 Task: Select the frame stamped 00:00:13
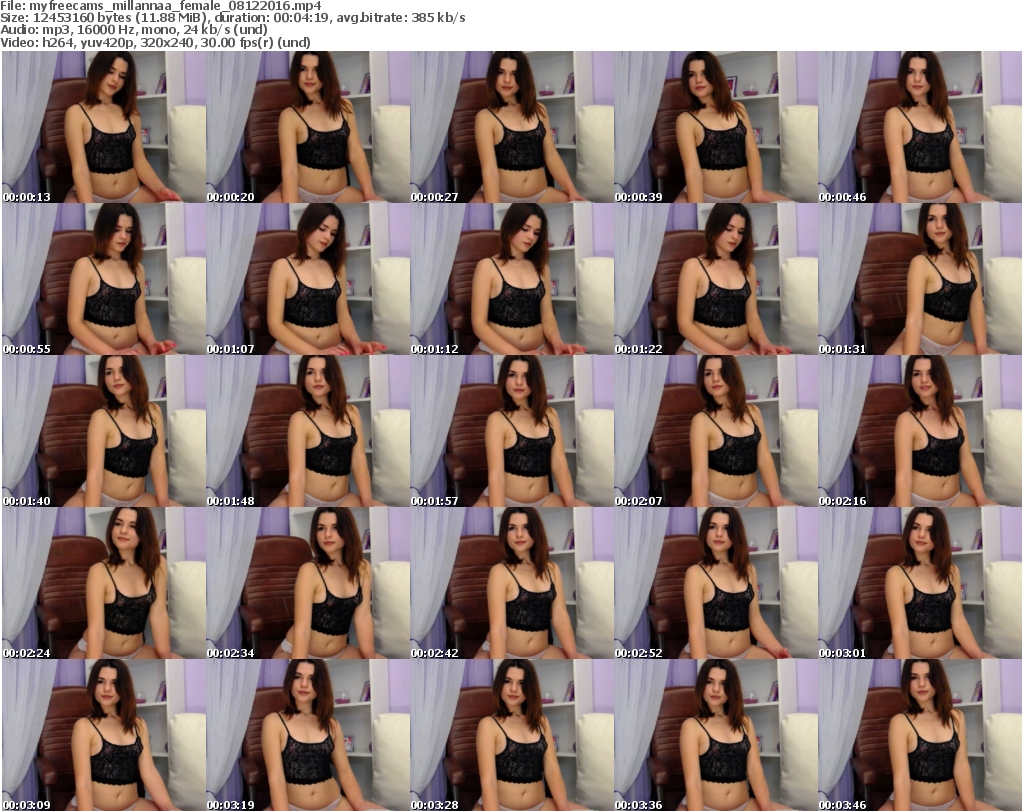[x=104, y=127]
